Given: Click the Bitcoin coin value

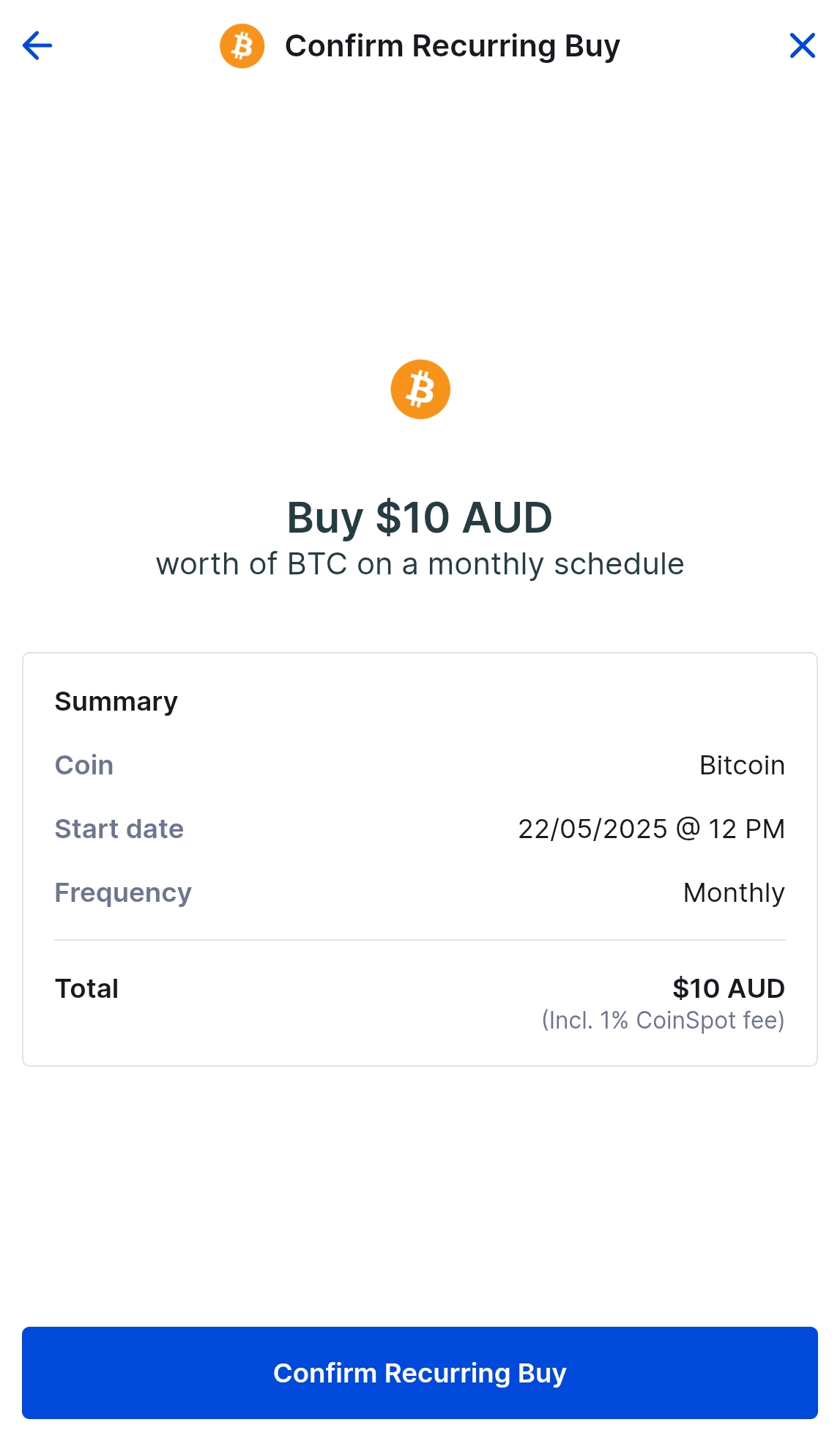Looking at the screenshot, I should (741, 766).
